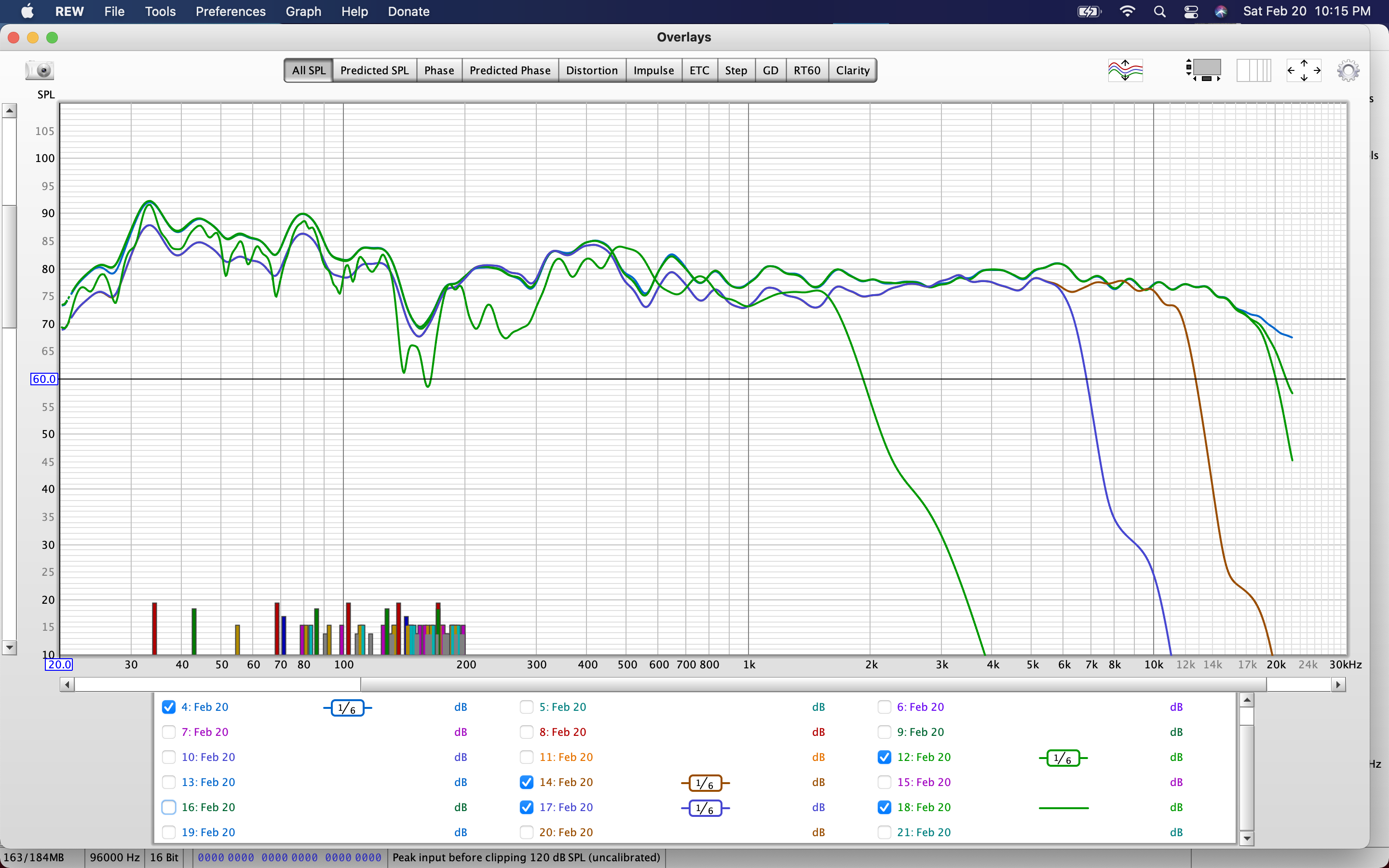Switch to the GD tab

770,70
